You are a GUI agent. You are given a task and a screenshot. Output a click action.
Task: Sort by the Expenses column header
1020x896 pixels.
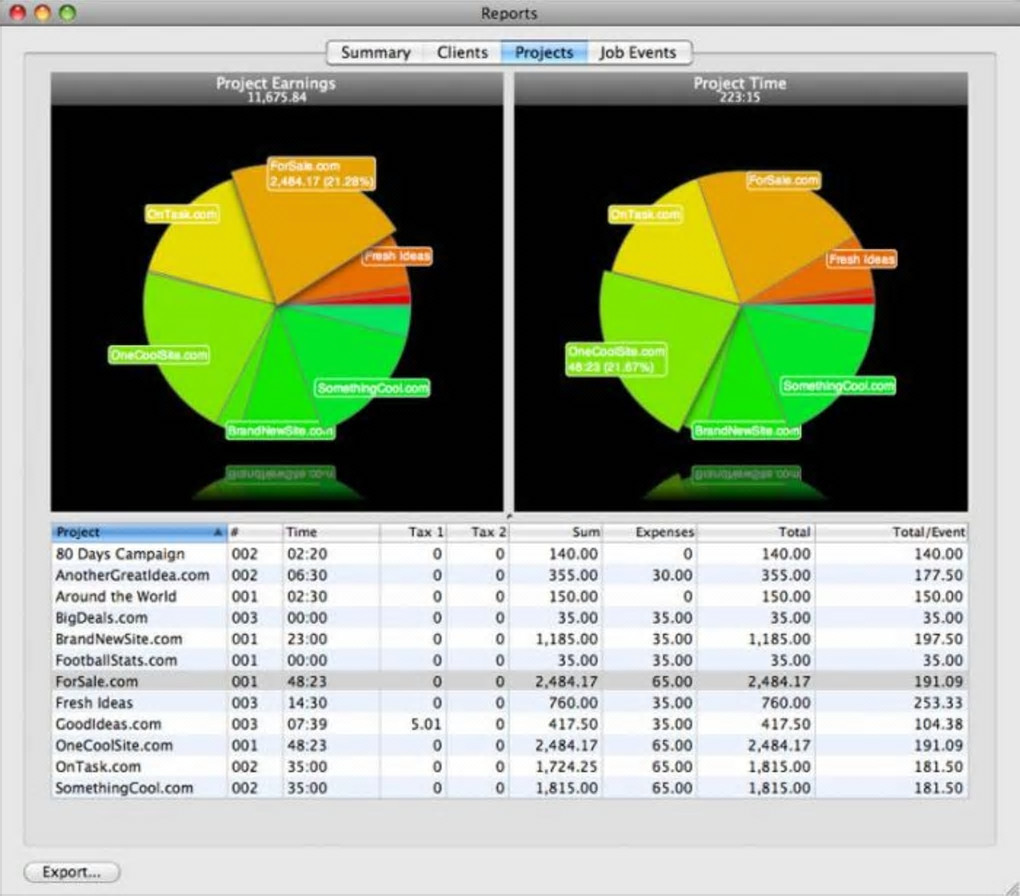point(649,532)
